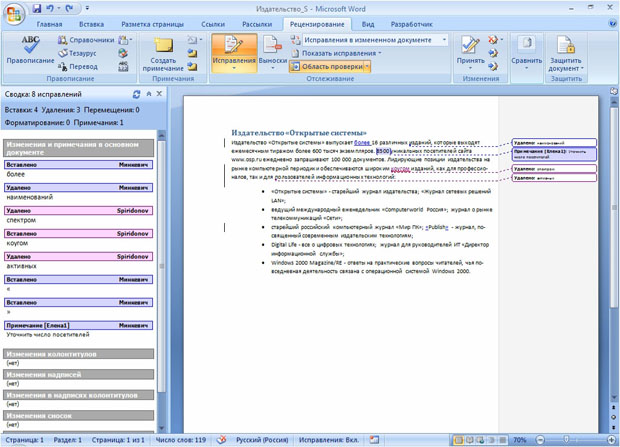Click the Перевод translate button

point(78,66)
